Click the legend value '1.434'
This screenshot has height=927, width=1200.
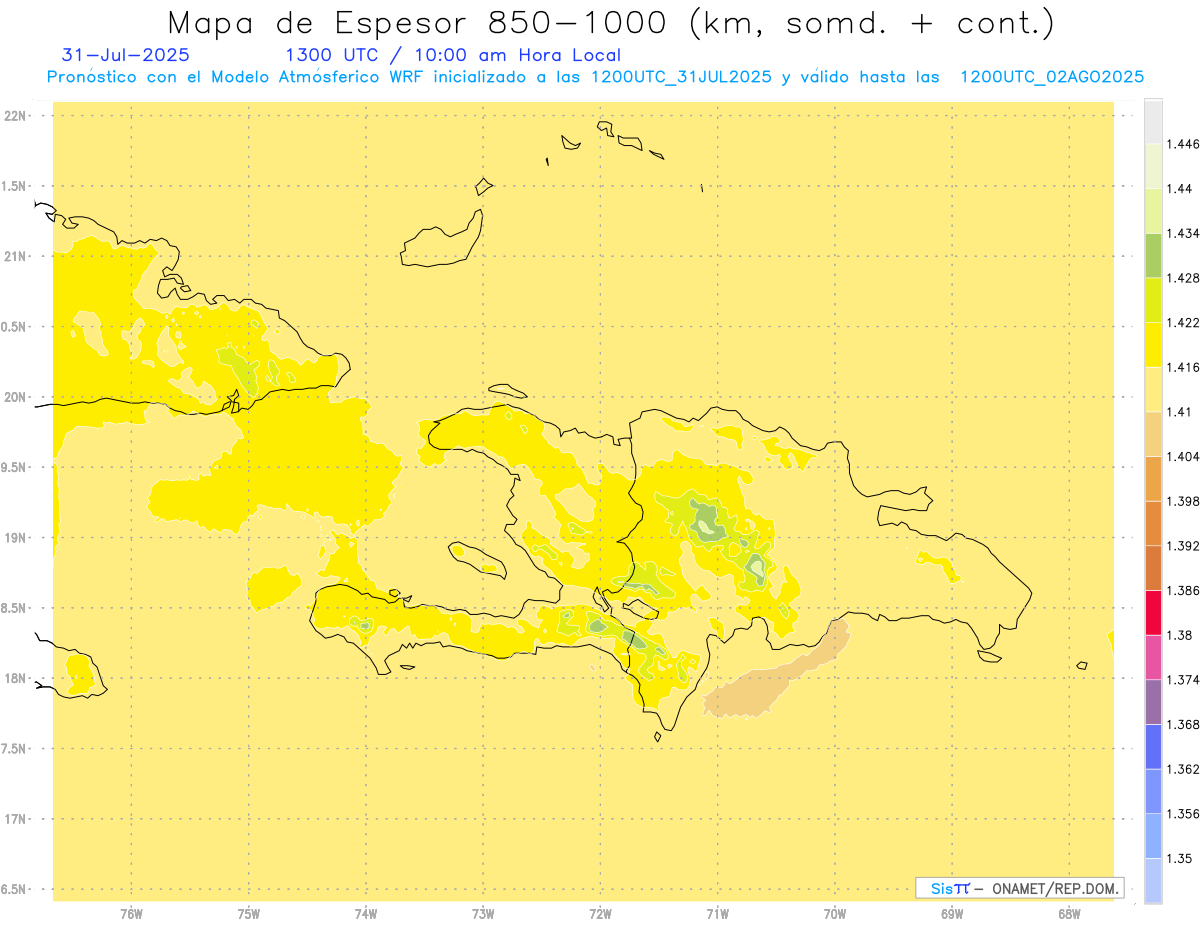tap(1182, 233)
